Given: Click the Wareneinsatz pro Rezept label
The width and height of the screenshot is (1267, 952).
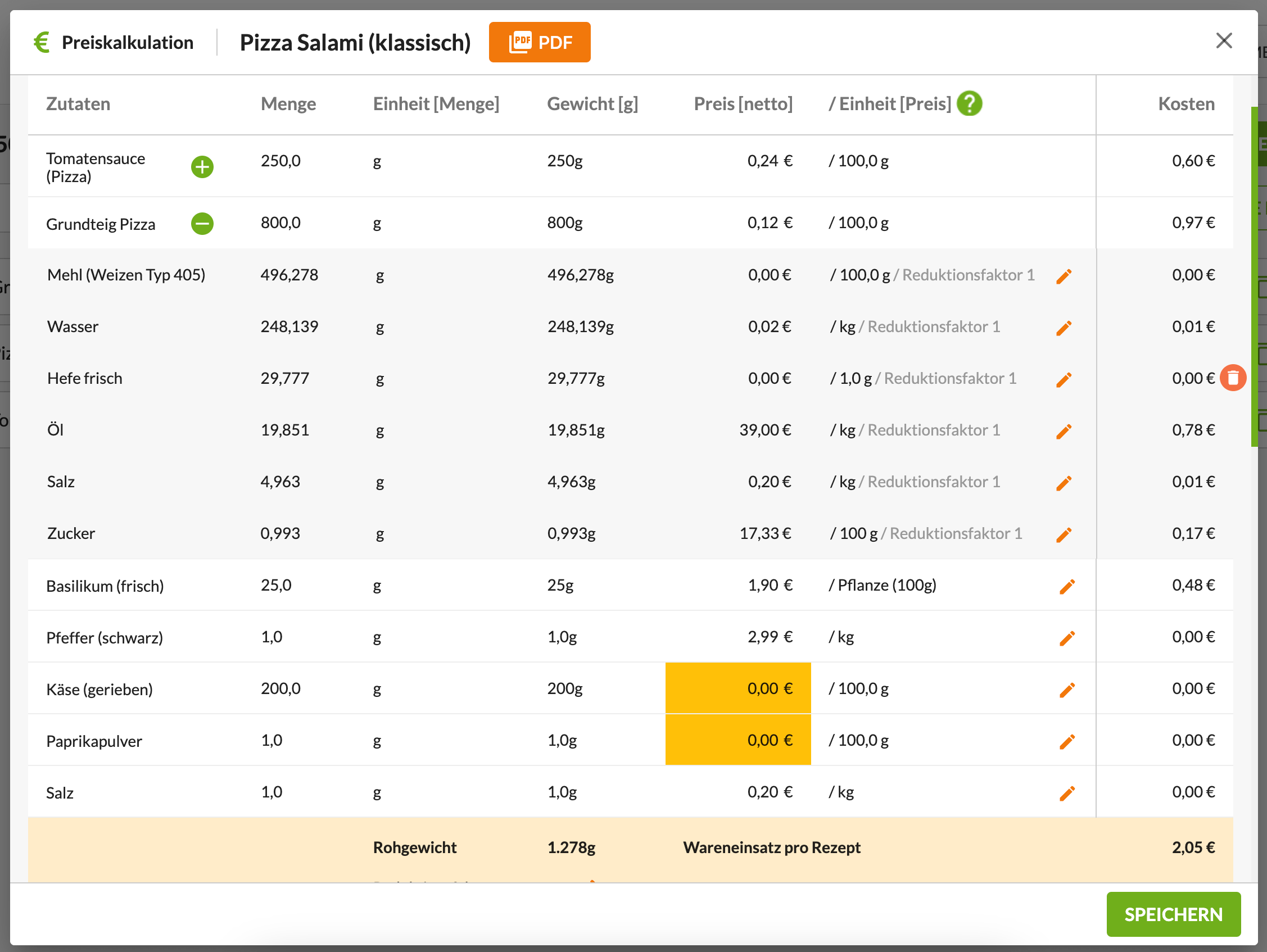Looking at the screenshot, I should pyautogui.click(x=772, y=847).
